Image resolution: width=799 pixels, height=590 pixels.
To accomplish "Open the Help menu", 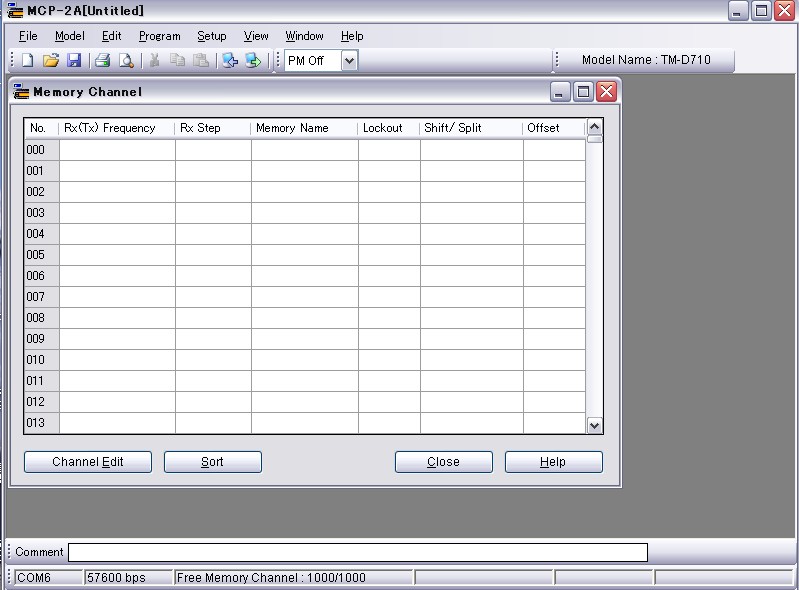I will [352, 36].
